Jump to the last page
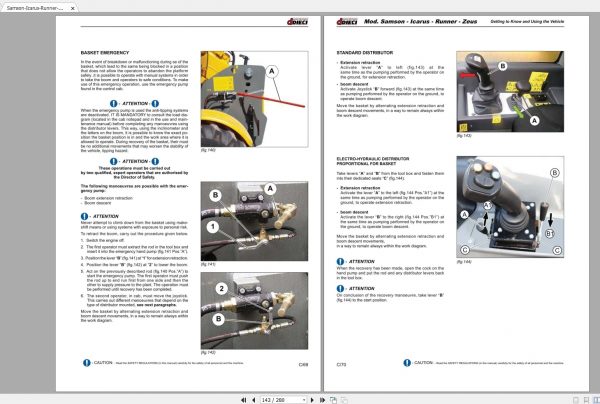The height and width of the screenshot is (404, 600). coord(322,400)
